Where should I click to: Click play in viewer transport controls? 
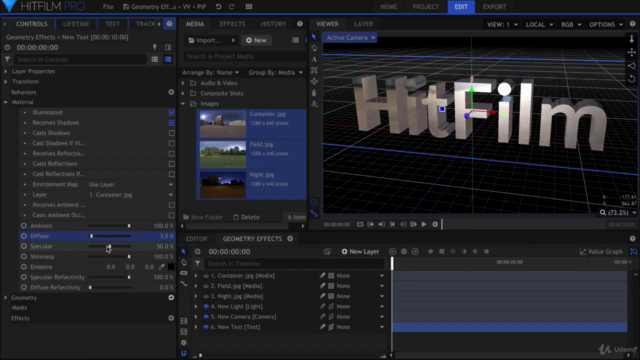tap(424, 224)
